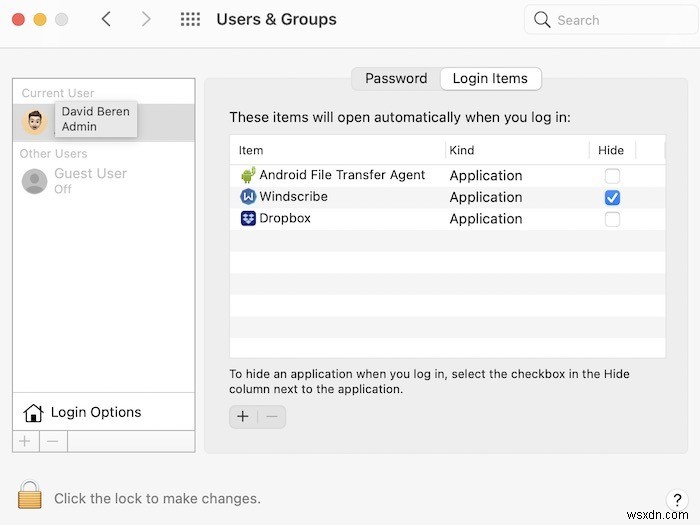Screen dimensions: 700x525
Task: Click the Android File Transfer Agent icon
Action: click(x=248, y=175)
